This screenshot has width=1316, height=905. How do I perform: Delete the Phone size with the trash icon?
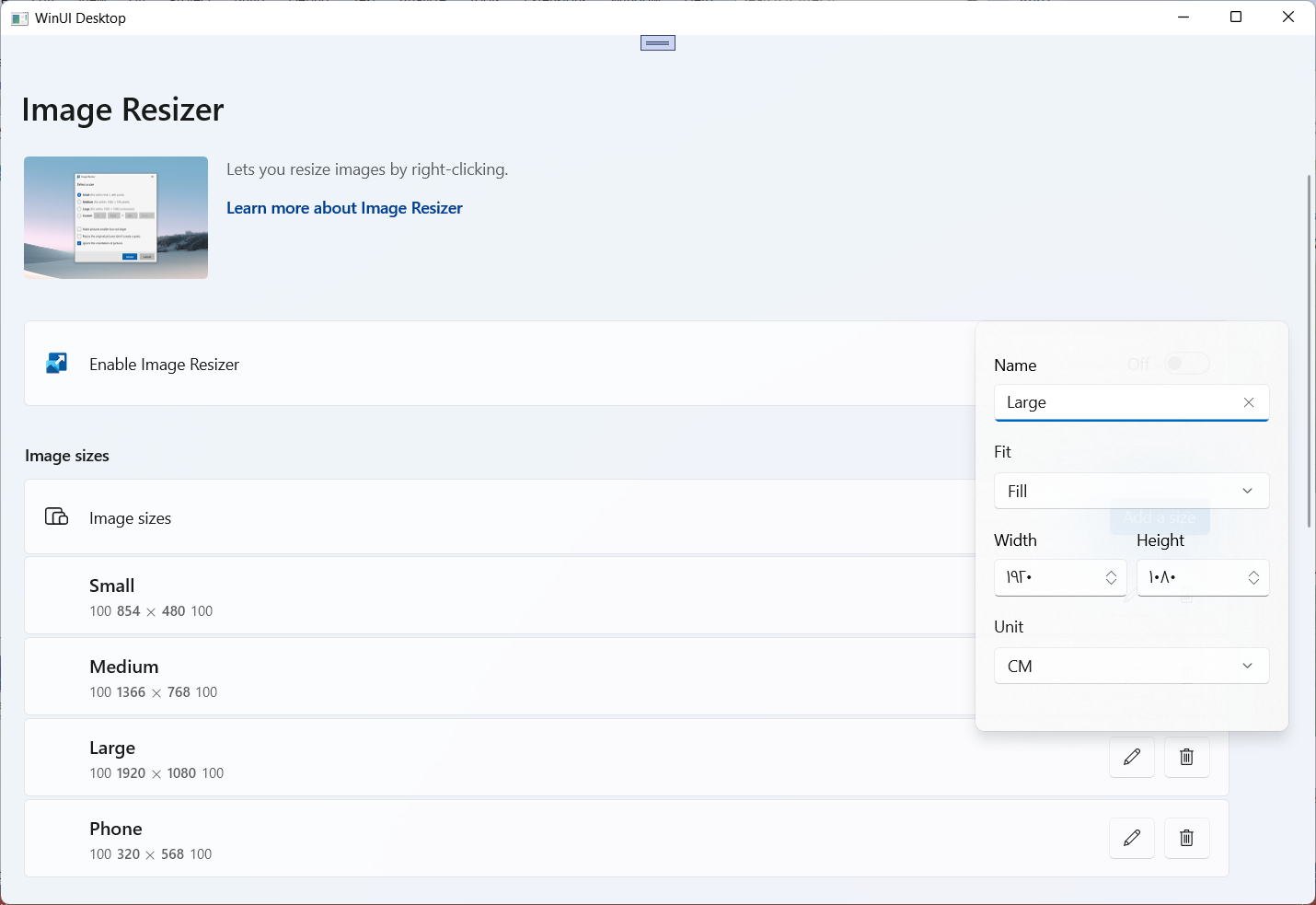coord(1186,838)
